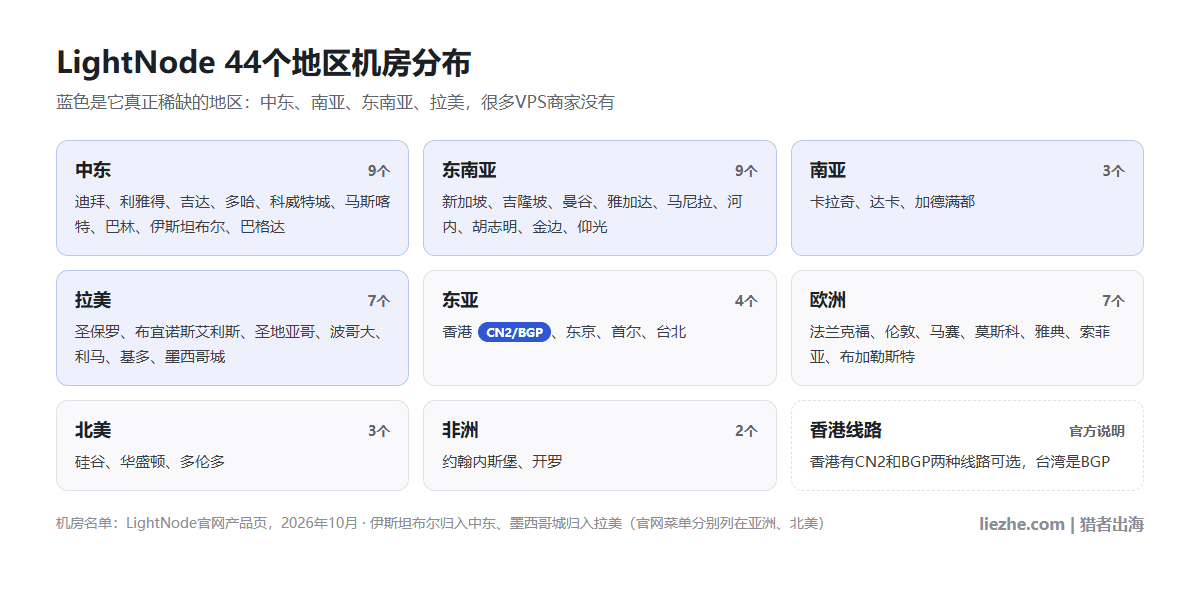Click the 9个 count on 东南亚 card
The height and width of the screenshot is (590, 1200).
pos(746,171)
